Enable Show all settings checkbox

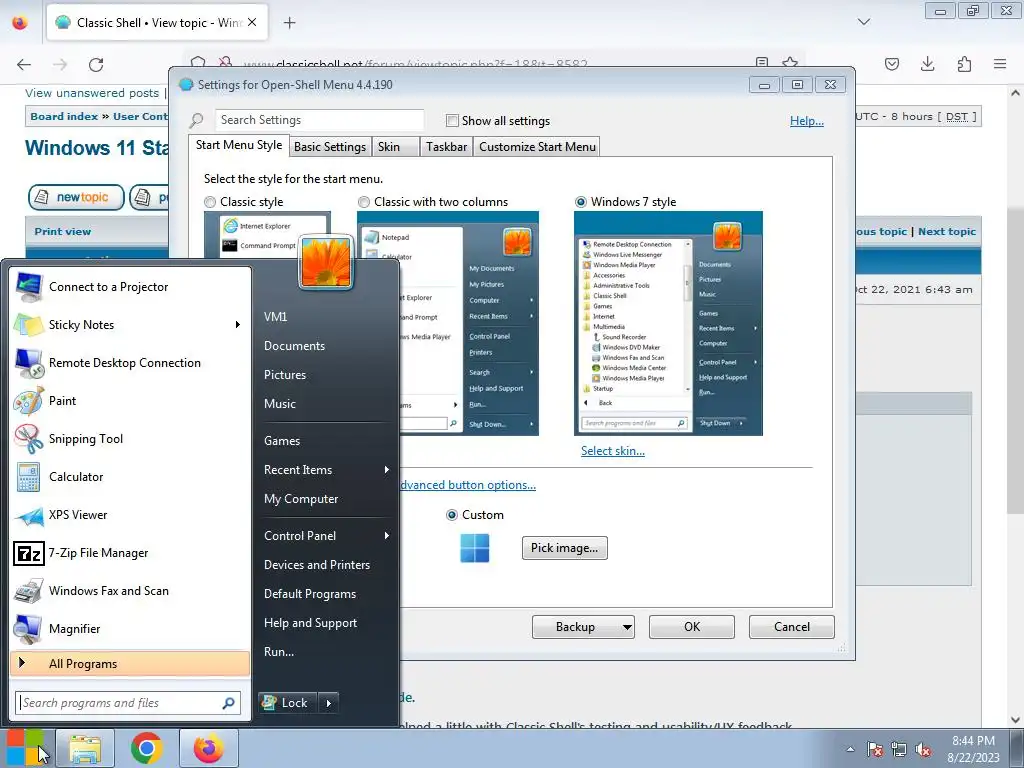click(452, 121)
